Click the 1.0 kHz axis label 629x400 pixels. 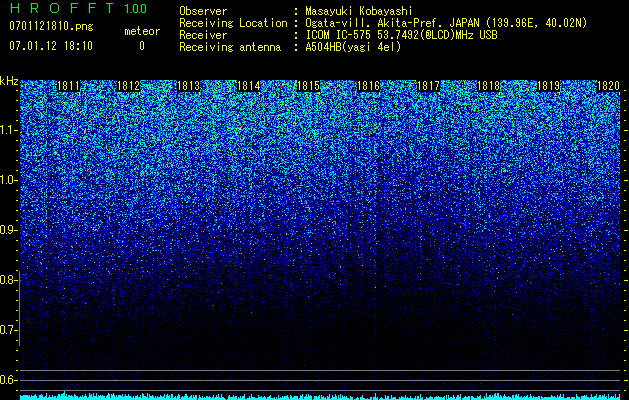(8, 180)
